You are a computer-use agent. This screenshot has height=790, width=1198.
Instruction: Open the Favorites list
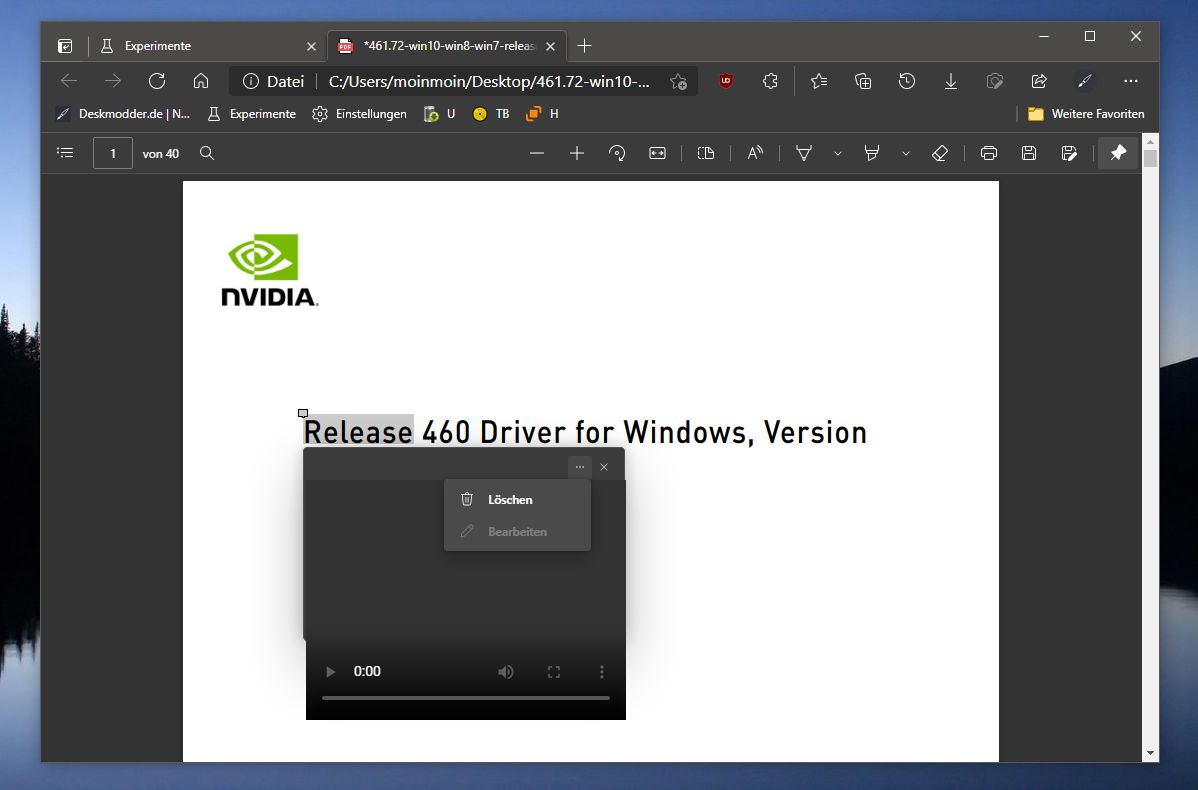(x=819, y=81)
